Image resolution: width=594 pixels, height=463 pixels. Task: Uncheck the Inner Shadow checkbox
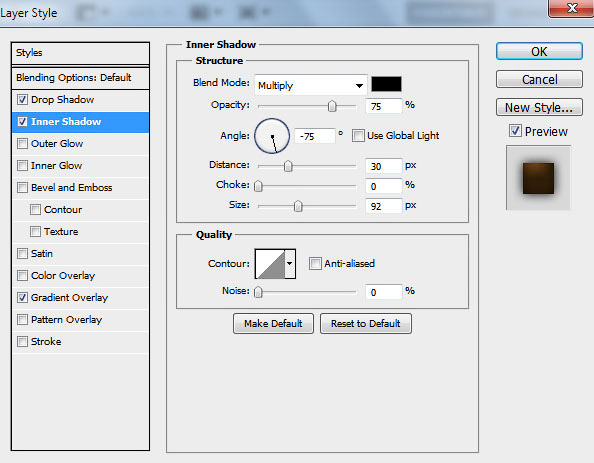click(22, 122)
